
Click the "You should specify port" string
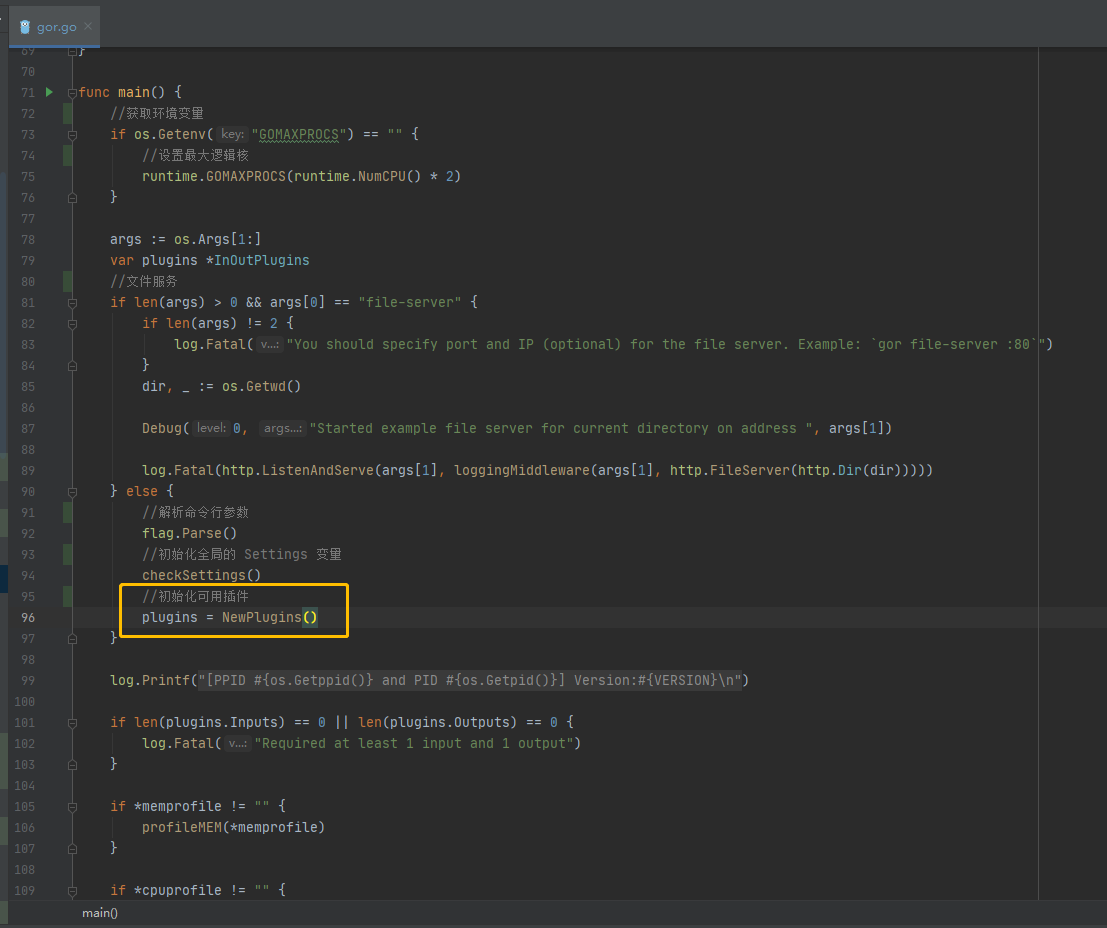[x=666, y=344]
